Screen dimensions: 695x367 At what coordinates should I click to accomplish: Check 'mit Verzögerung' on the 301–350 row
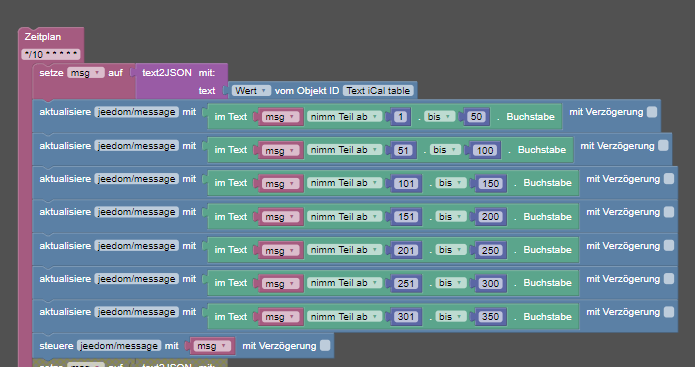pyautogui.click(x=668, y=312)
